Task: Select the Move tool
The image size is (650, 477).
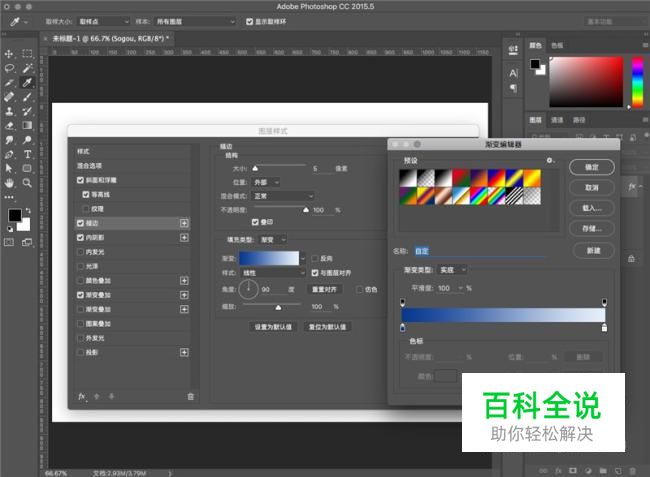Action: (x=9, y=54)
